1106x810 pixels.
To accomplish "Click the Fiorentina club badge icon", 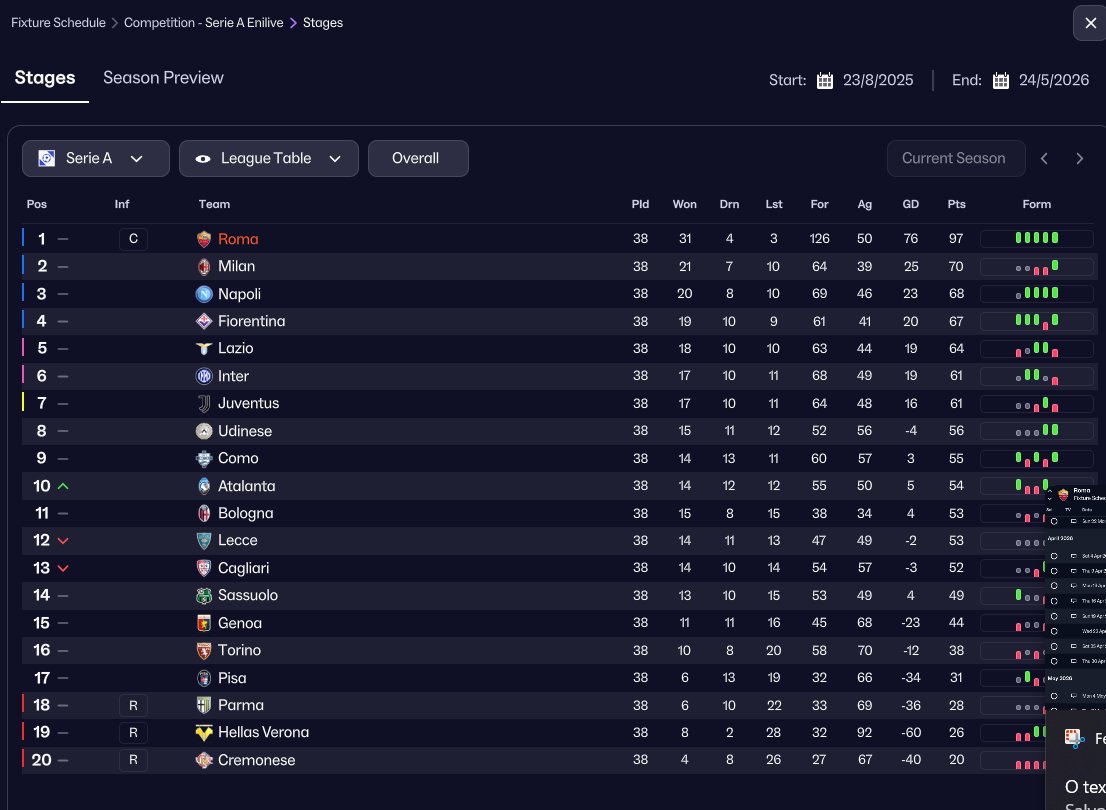I will 204,321.
